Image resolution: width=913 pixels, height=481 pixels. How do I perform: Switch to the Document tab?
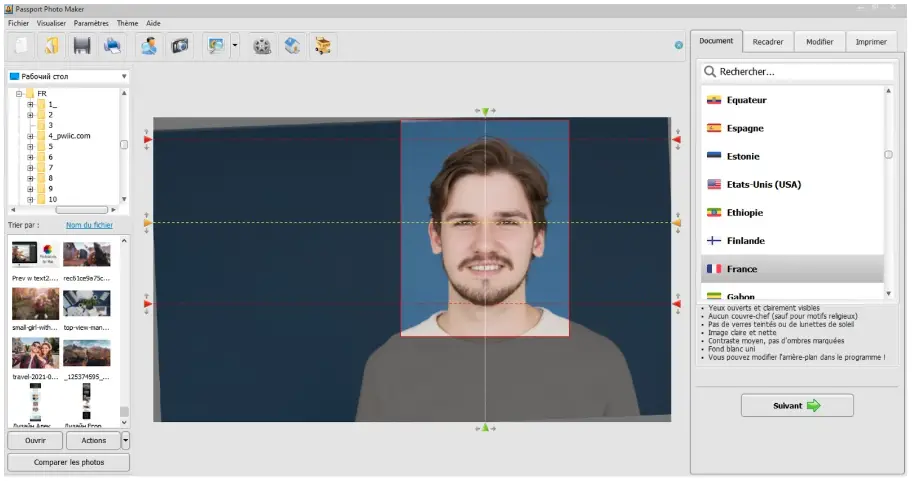(716, 41)
